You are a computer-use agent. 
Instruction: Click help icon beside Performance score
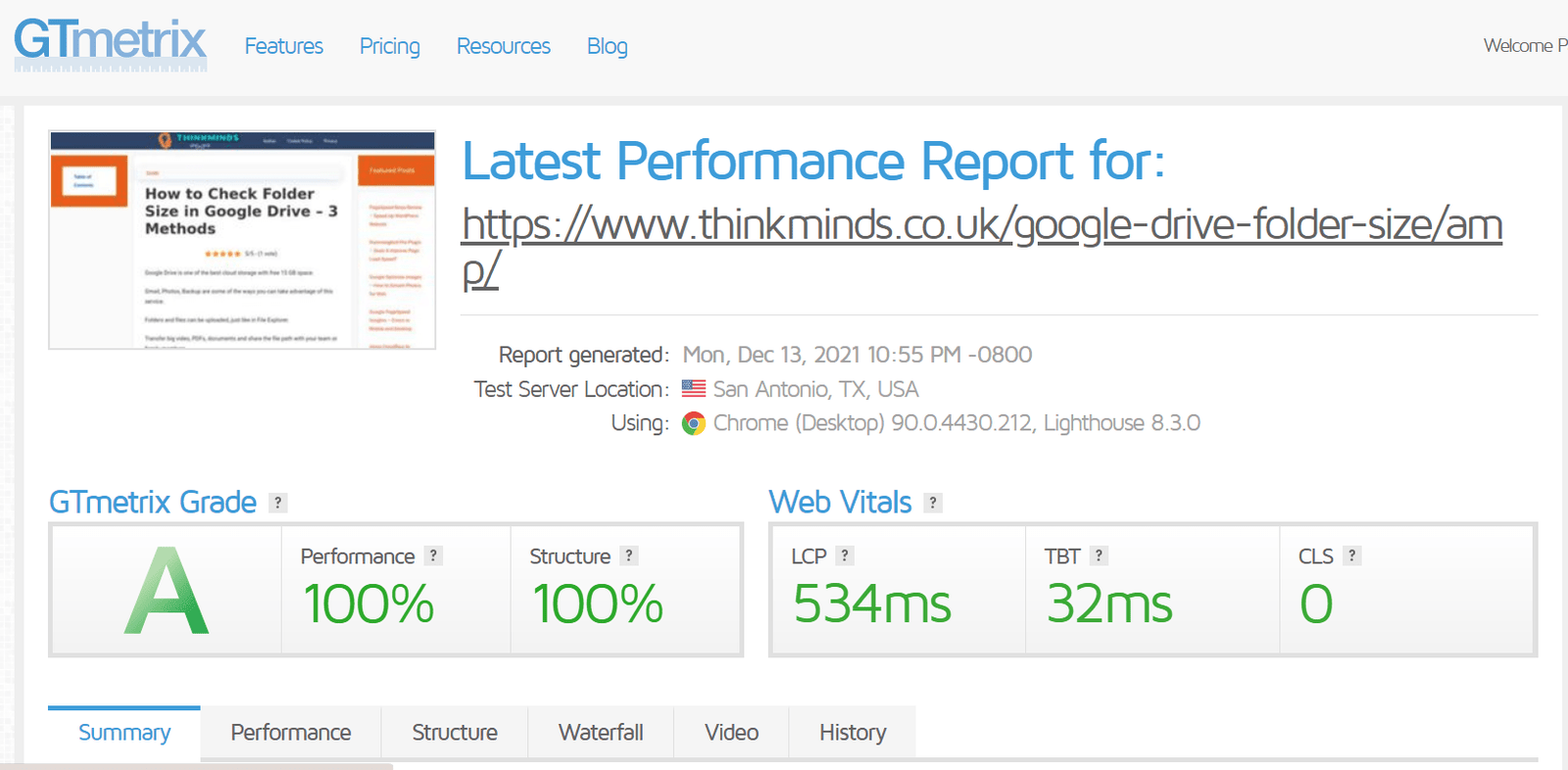433,555
